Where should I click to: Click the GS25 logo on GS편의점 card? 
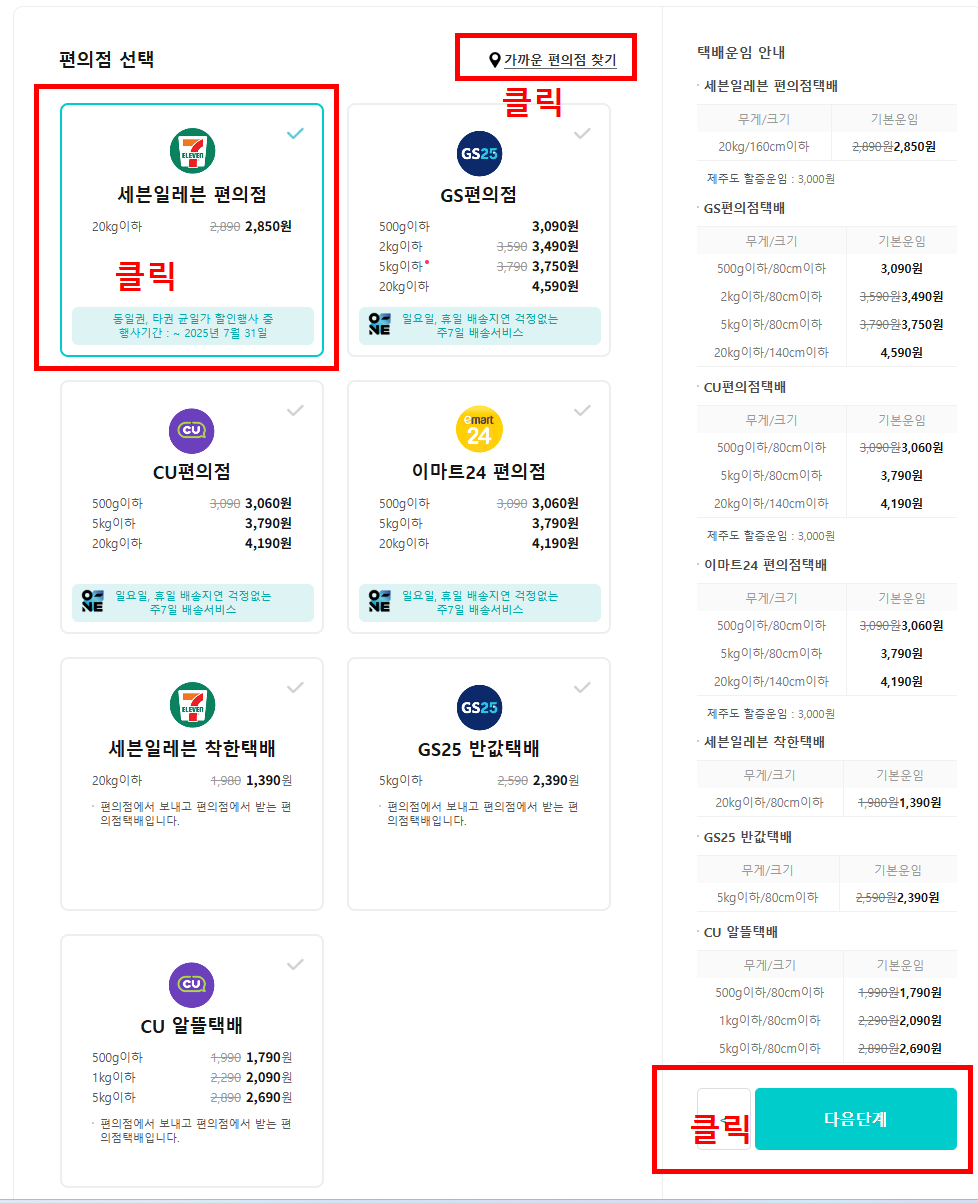tap(479, 153)
